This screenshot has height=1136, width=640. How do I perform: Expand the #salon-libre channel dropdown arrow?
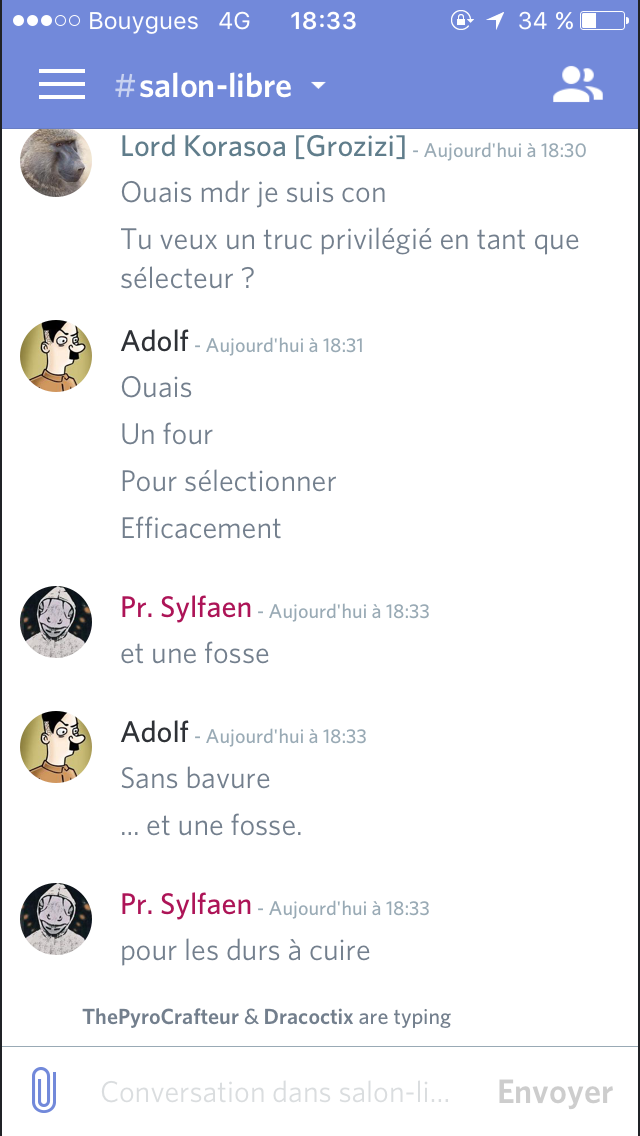[x=318, y=86]
